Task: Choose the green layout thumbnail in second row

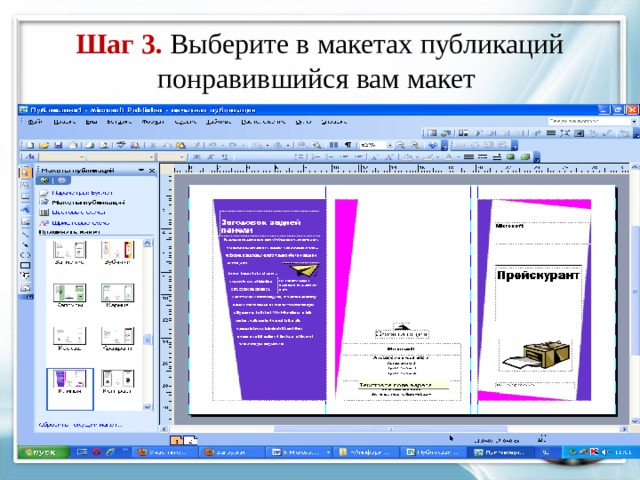Action: point(70,296)
